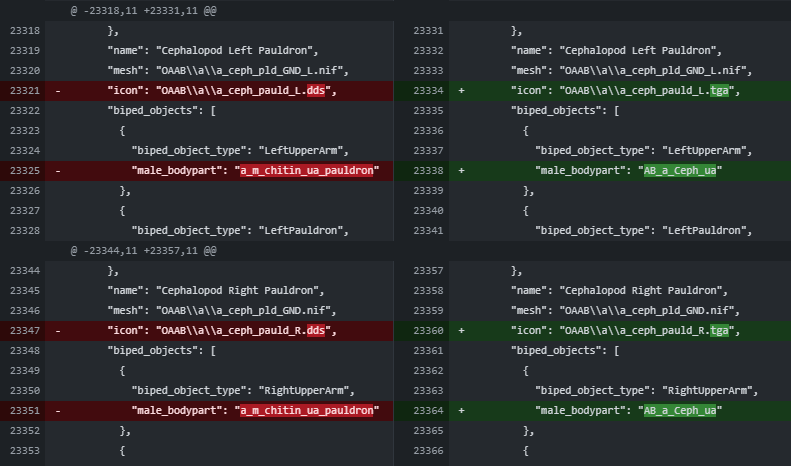Image resolution: width=791 pixels, height=466 pixels.
Task: Click "LeftPauldron" on line 23341
Action: click(x=704, y=230)
